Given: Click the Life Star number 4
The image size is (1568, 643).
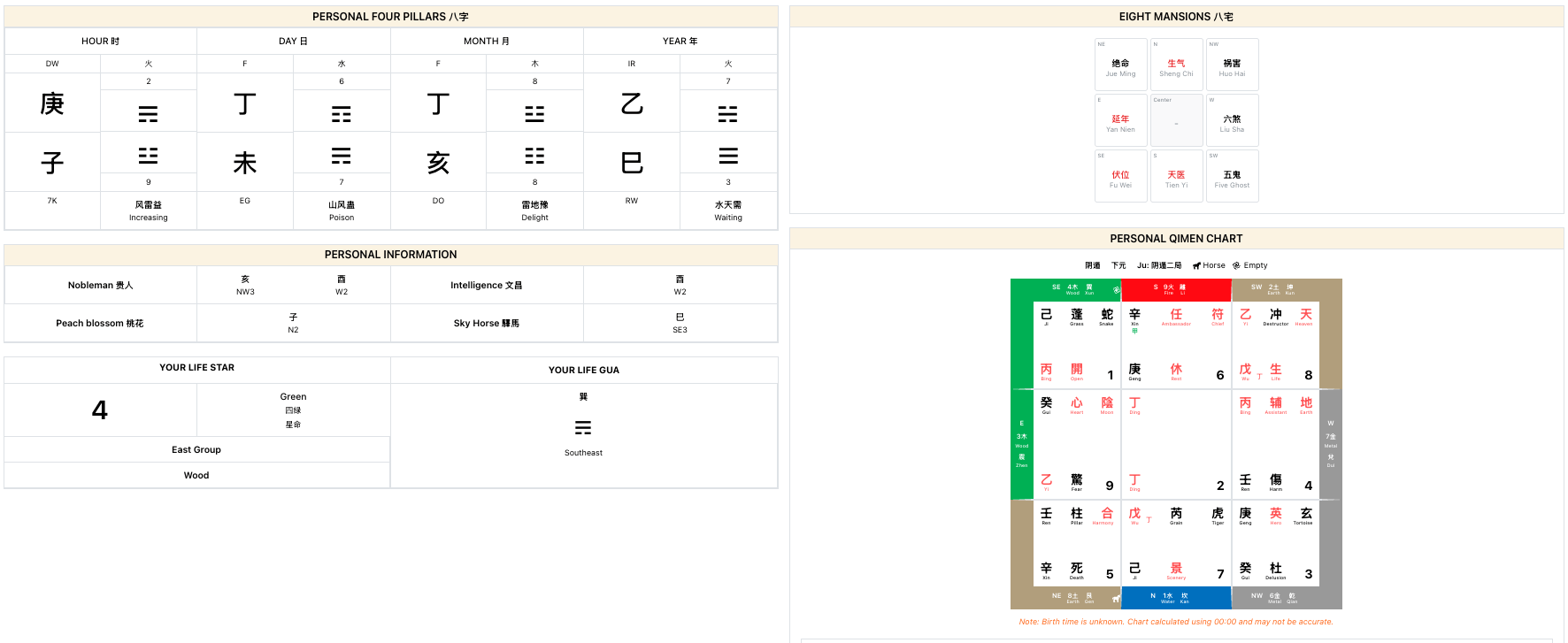Looking at the screenshot, I should coord(100,410).
